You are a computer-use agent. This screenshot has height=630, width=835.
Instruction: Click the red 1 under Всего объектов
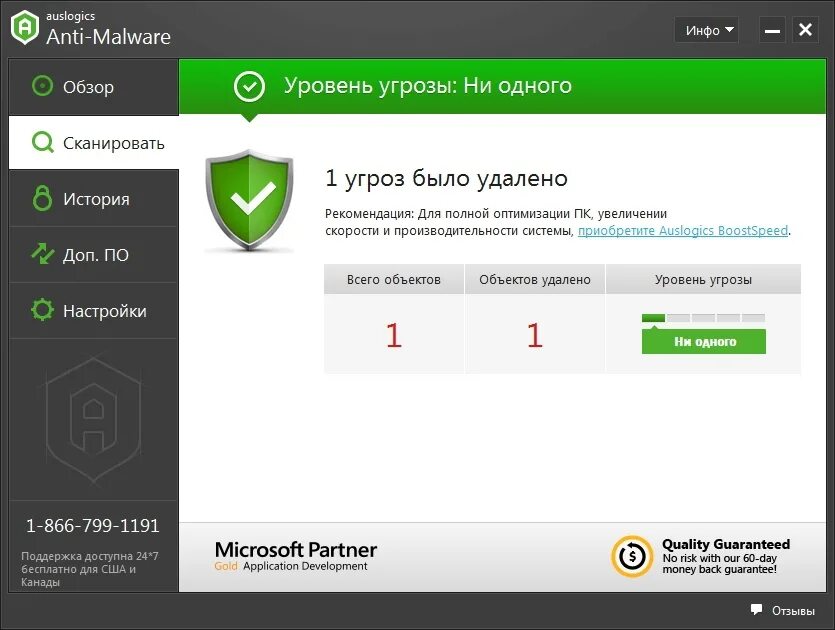pos(394,335)
